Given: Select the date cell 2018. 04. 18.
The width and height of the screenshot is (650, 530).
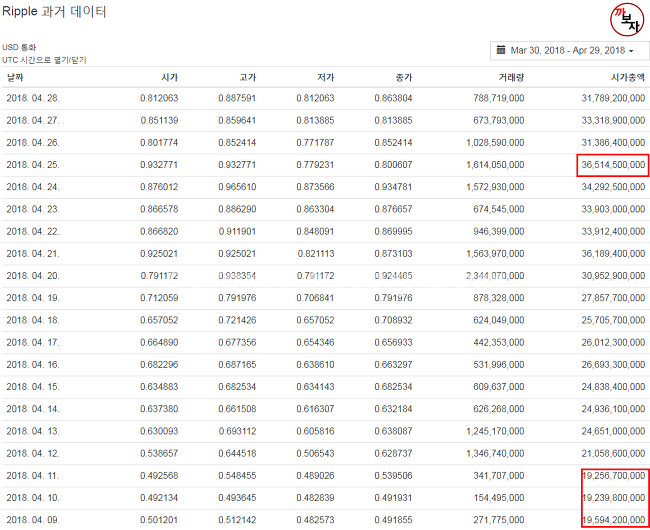Looking at the screenshot, I should [x=33, y=320].
